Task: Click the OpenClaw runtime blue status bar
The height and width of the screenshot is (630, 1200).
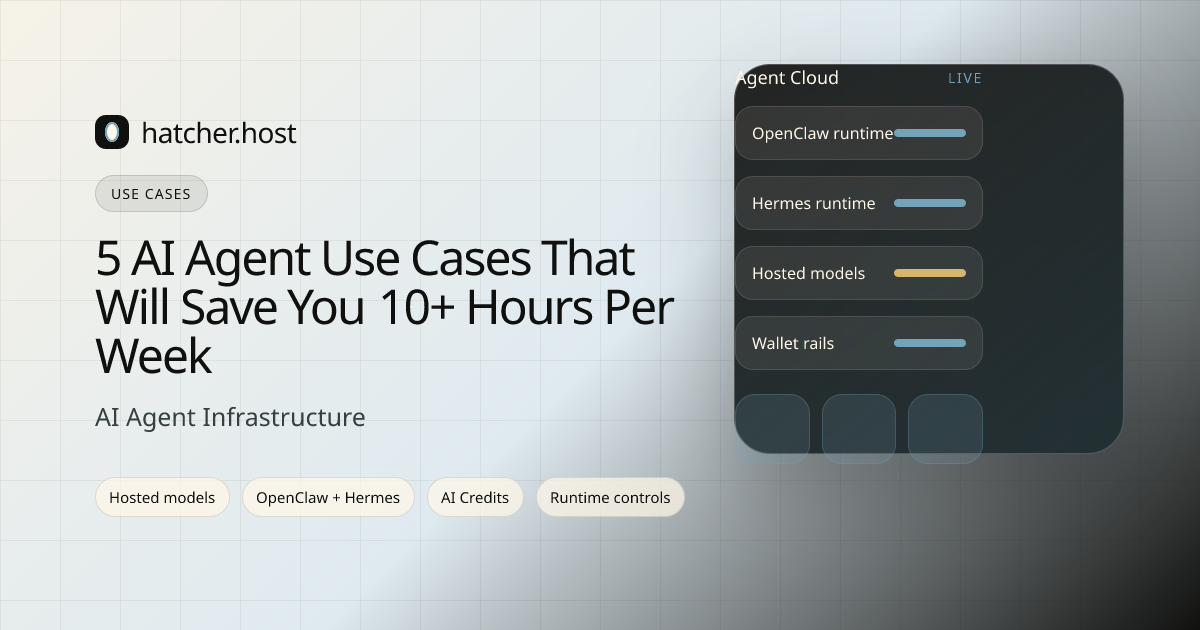Action: tap(930, 133)
